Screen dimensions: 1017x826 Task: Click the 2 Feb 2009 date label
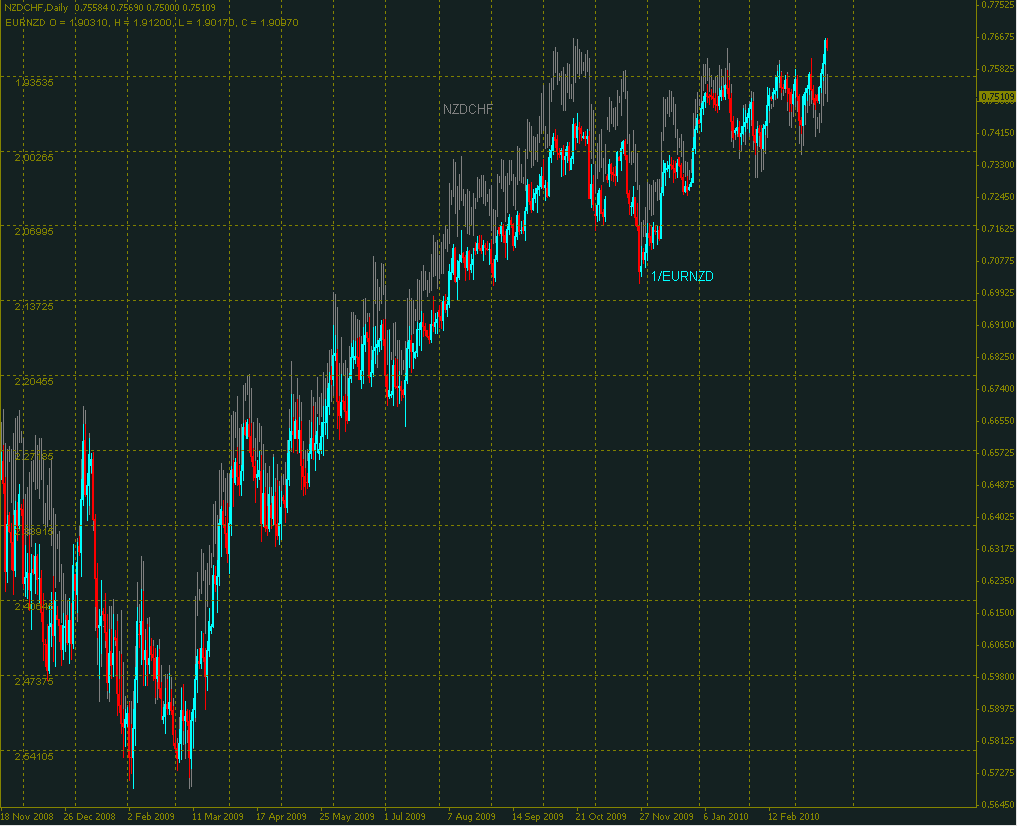tap(151, 817)
